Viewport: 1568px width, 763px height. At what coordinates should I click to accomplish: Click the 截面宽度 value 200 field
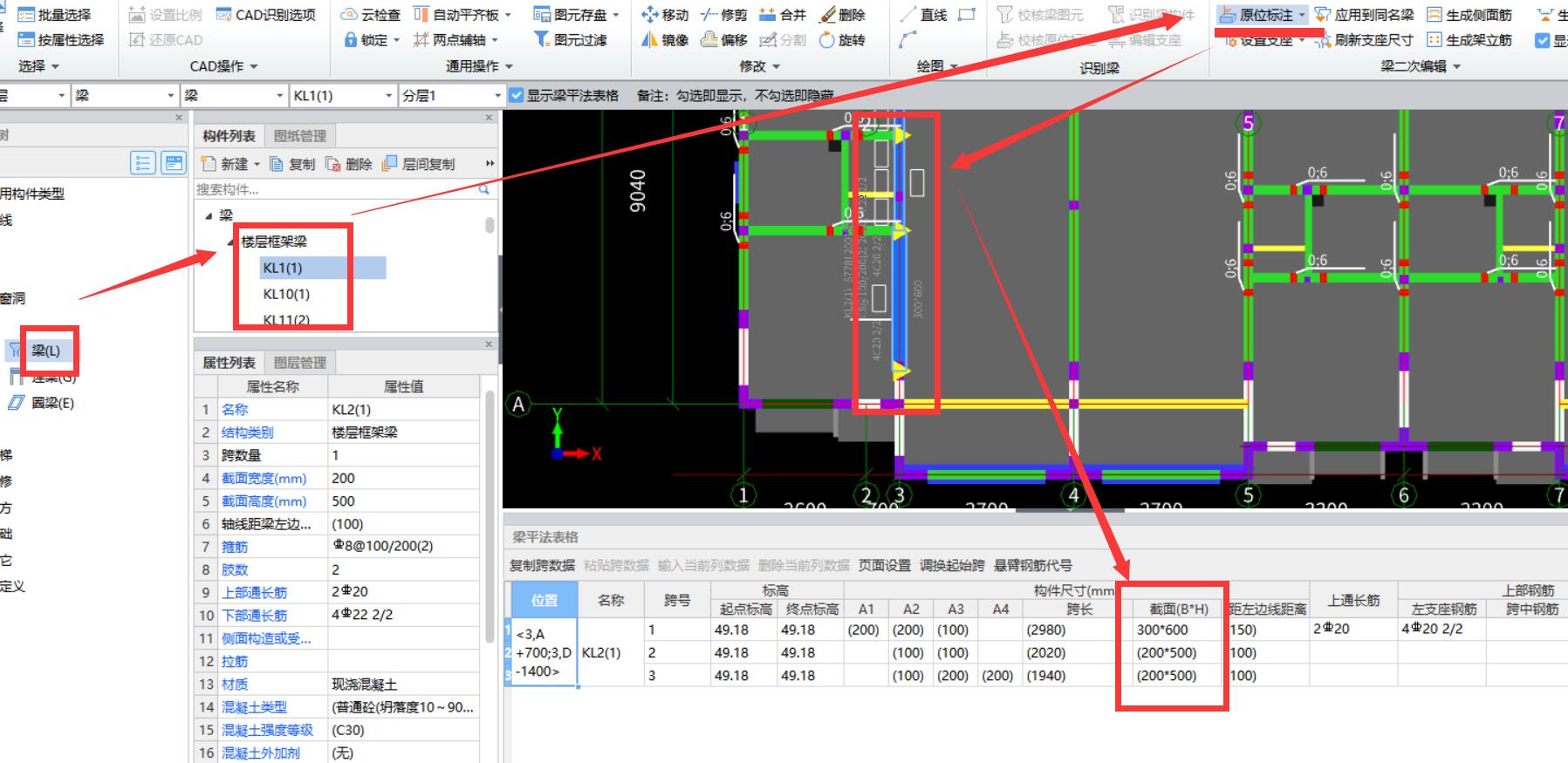(x=403, y=478)
